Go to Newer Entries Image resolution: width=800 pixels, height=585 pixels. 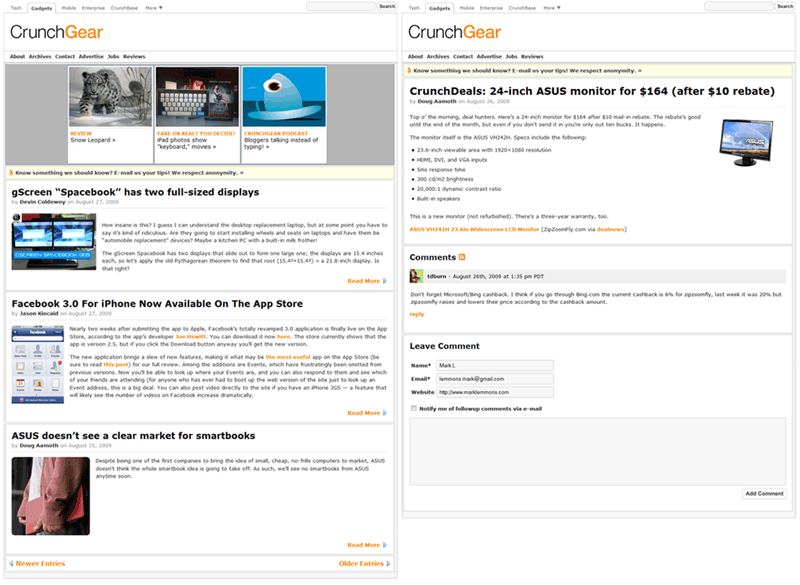point(37,564)
